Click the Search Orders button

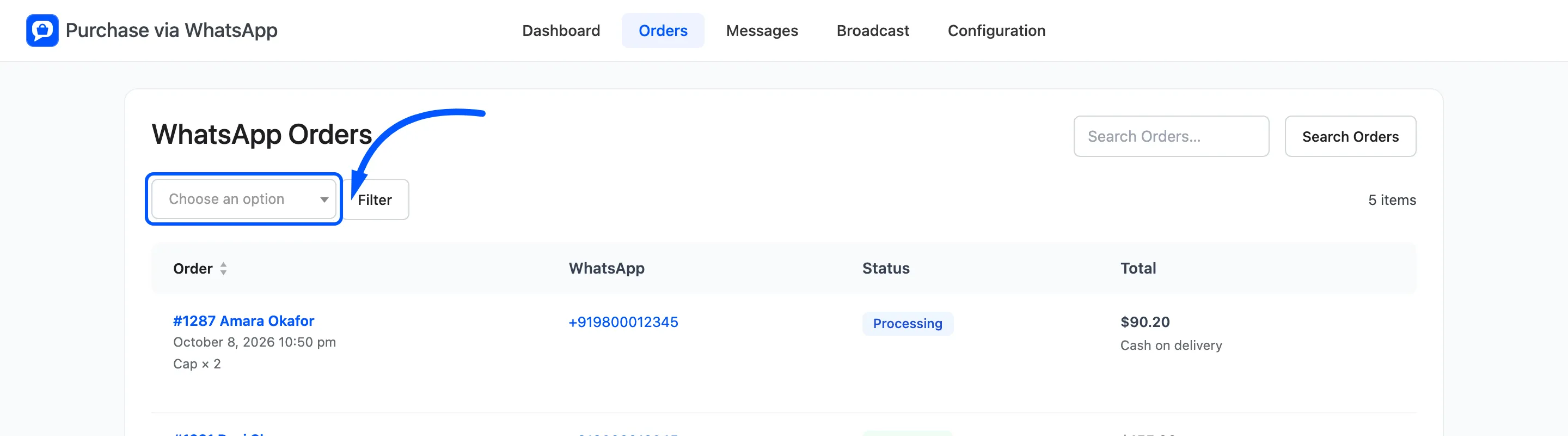(x=1350, y=136)
